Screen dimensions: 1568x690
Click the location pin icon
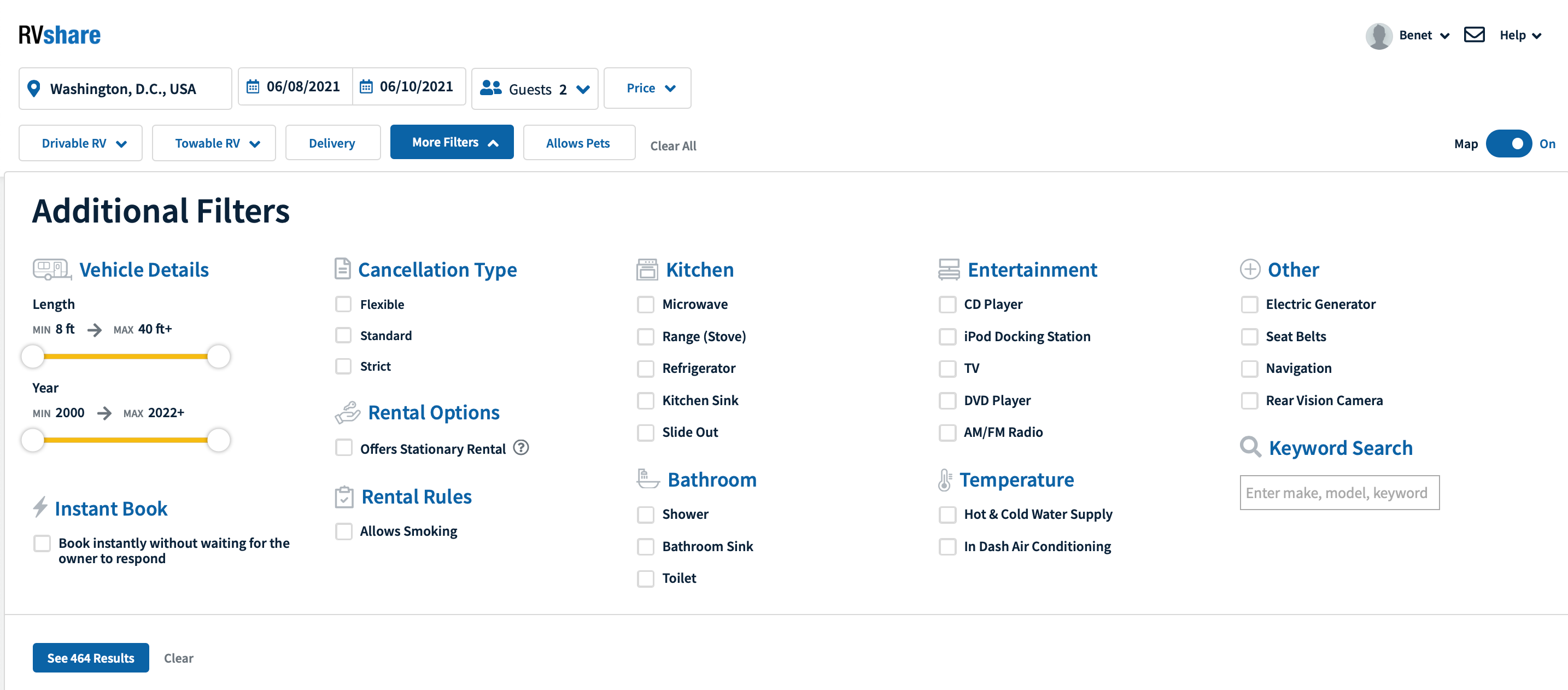pos(34,88)
